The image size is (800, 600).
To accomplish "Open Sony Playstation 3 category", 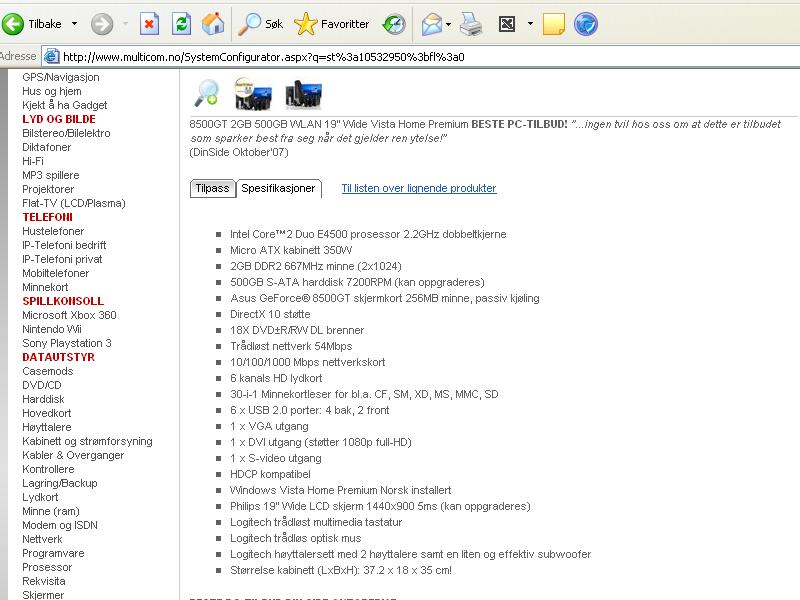I will [67, 343].
